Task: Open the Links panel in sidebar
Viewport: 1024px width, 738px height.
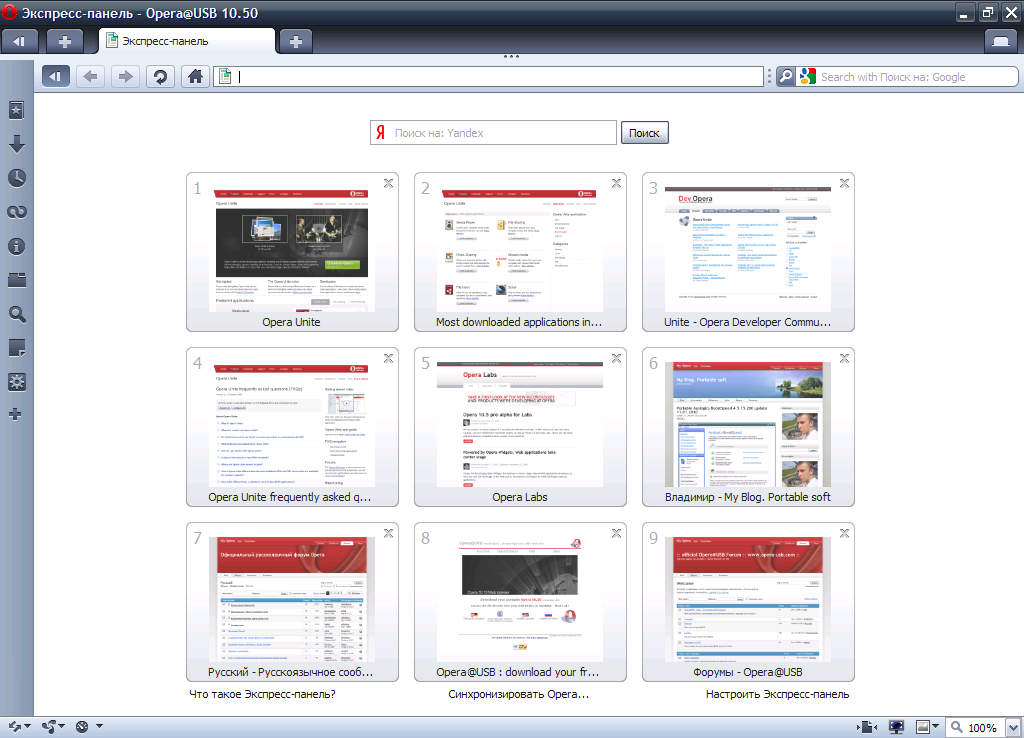Action: (x=17, y=212)
